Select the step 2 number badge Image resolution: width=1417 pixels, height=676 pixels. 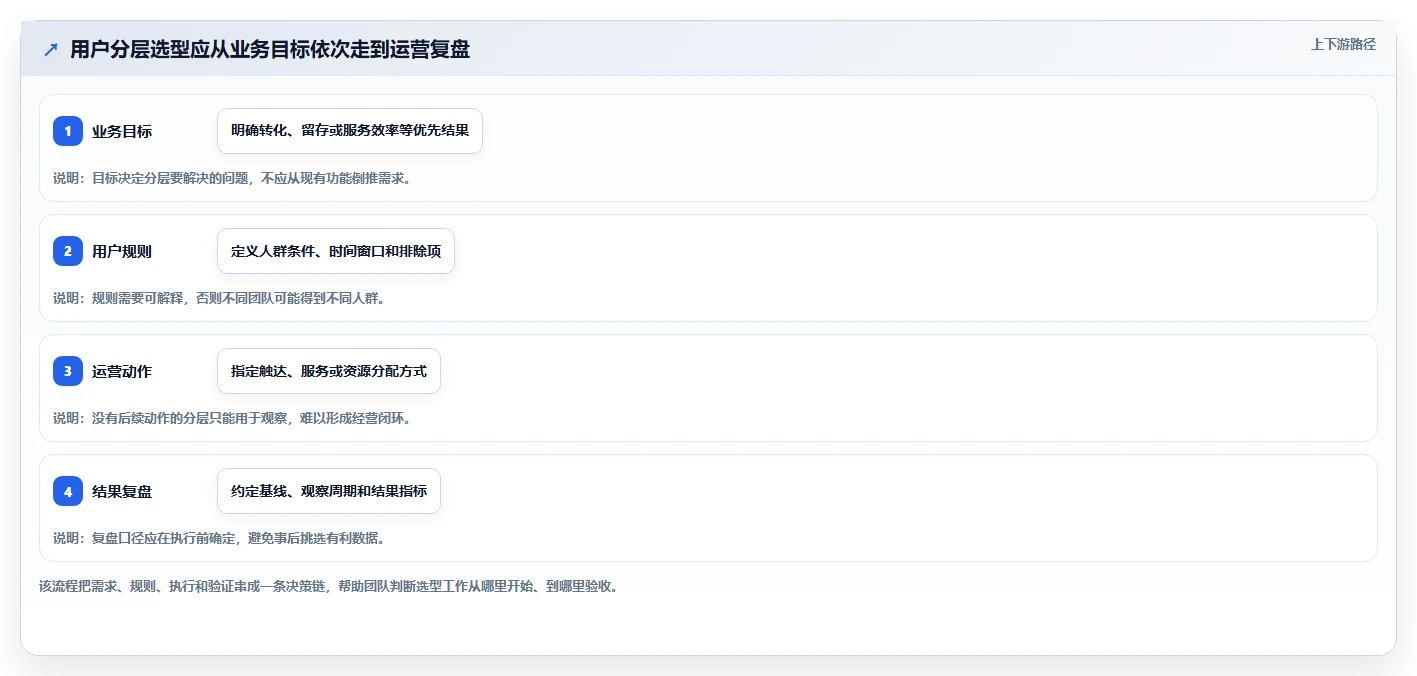(68, 251)
